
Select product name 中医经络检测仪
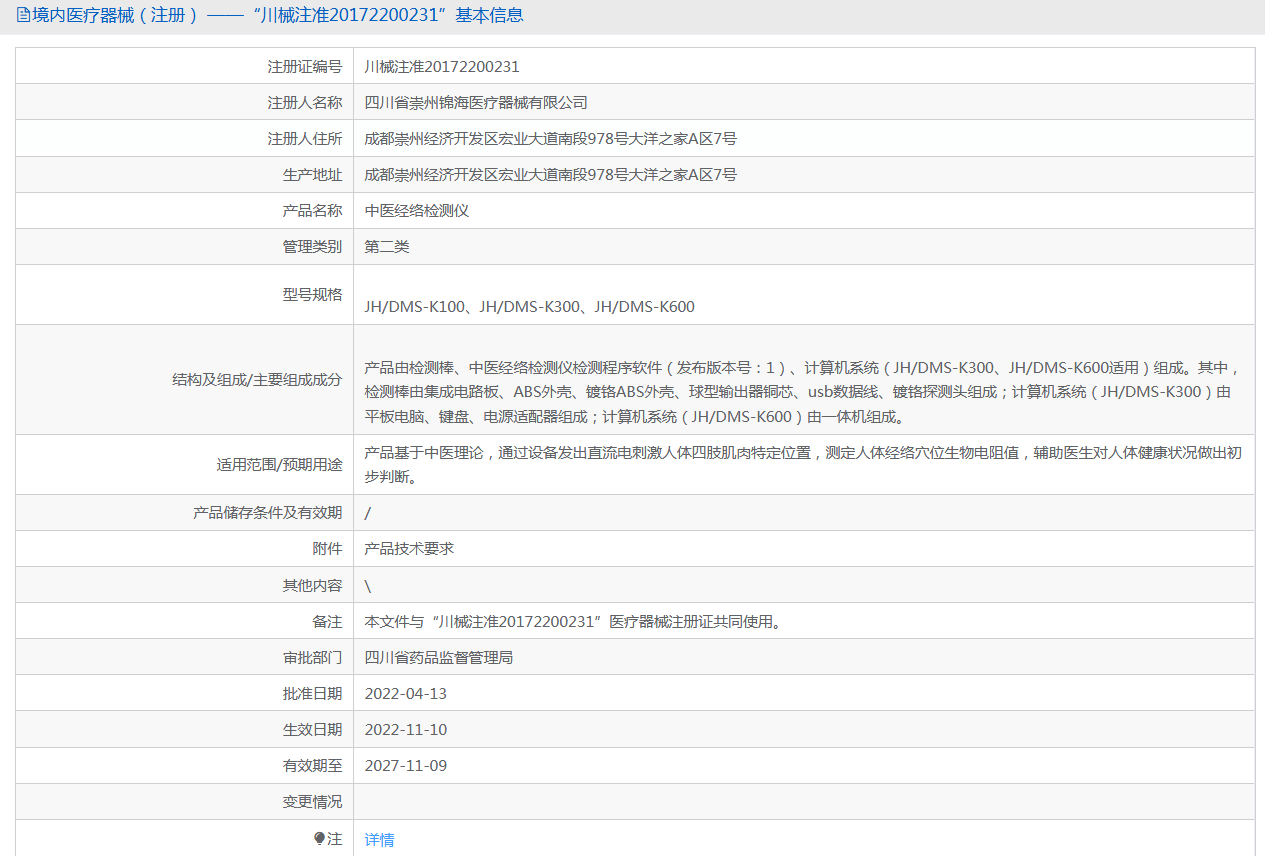[x=417, y=210]
